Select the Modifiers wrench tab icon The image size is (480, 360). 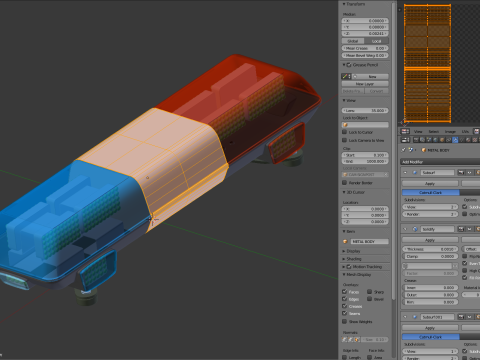pyautogui.click(x=455, y=140)
